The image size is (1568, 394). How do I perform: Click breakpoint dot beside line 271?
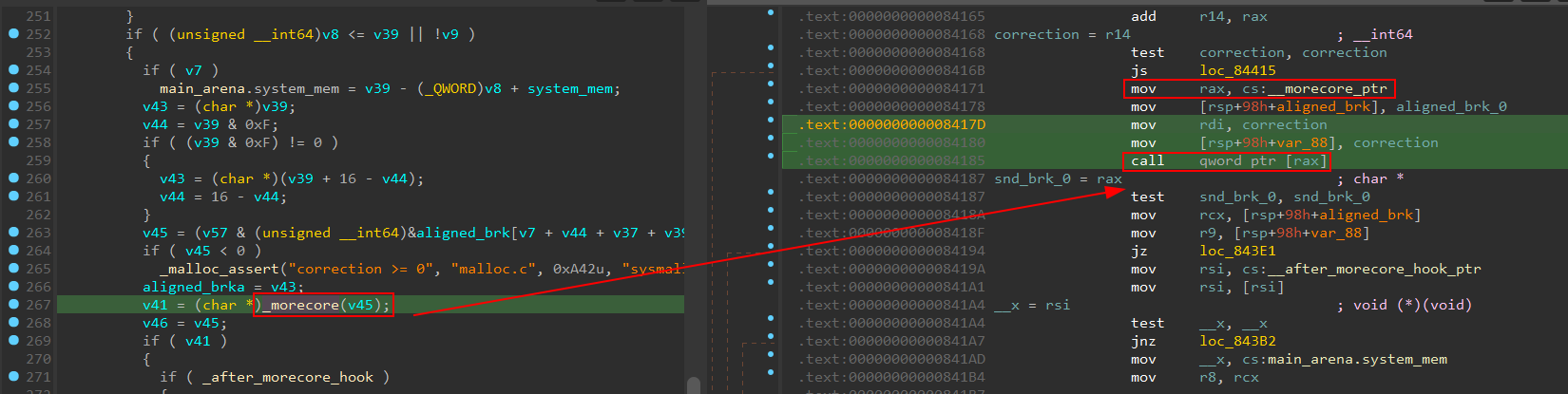[x=13, y=377]
